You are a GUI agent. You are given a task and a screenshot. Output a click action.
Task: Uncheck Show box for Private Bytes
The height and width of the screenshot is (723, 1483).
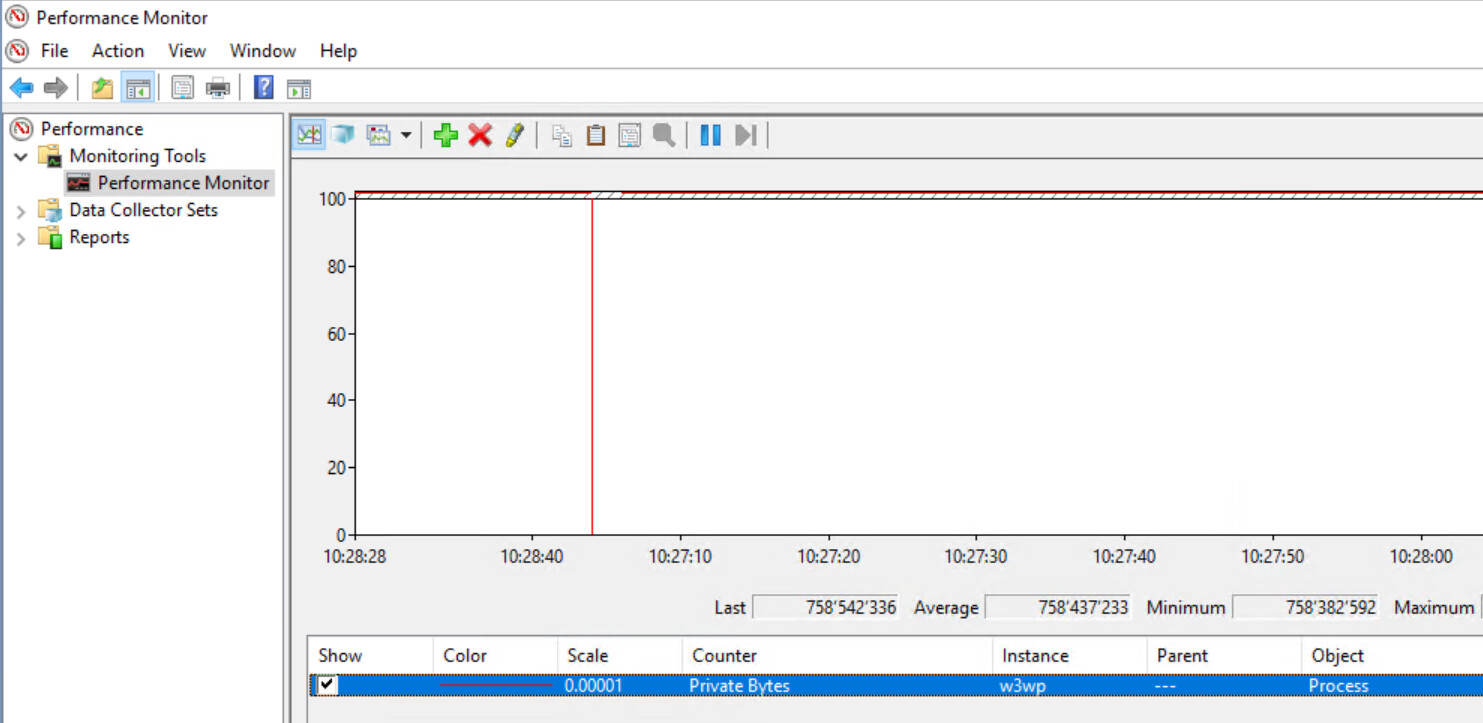point(327,686)
